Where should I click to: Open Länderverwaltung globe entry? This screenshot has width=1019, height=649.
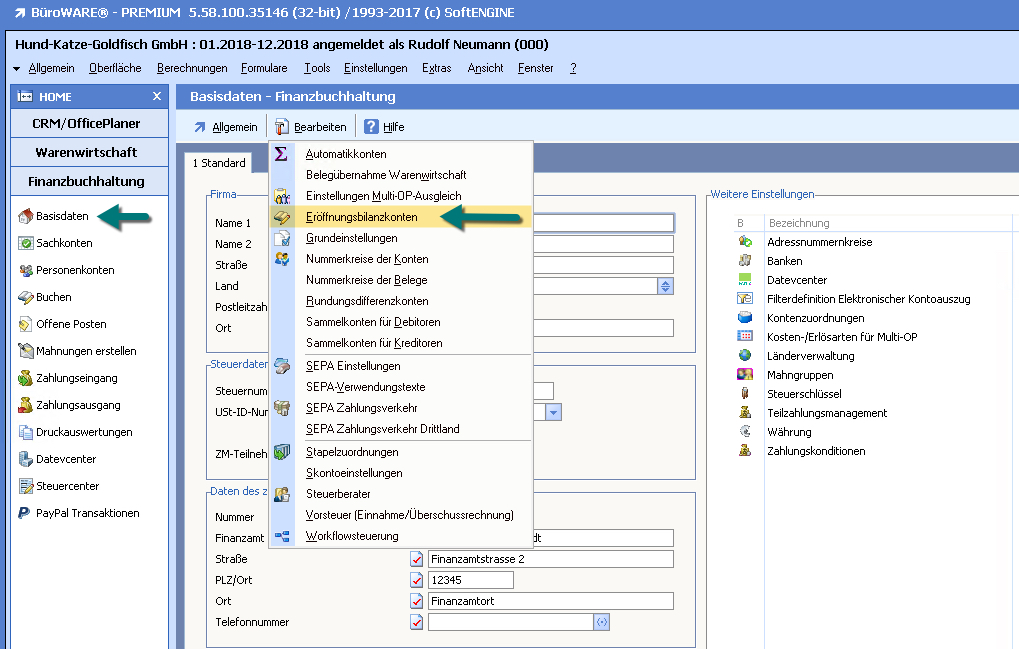coord(745,356)
